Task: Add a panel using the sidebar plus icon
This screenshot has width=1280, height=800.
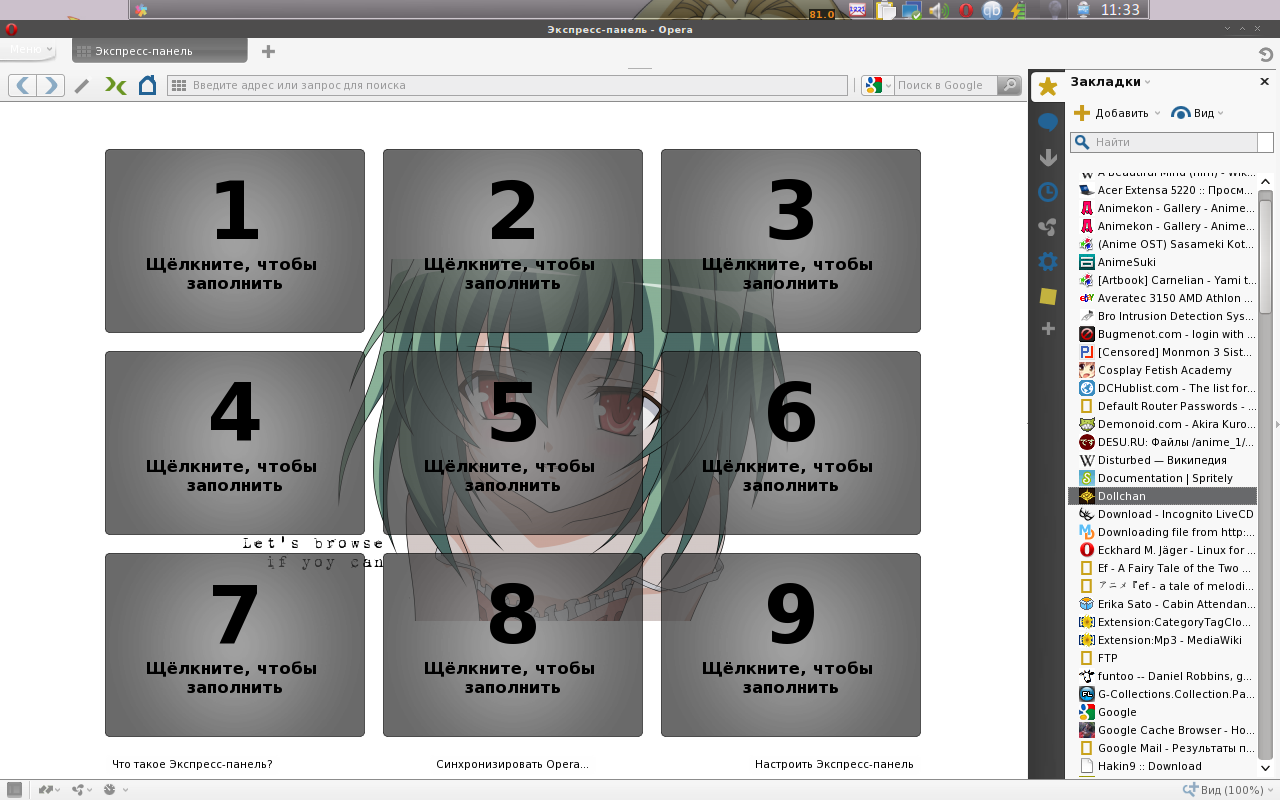Action: [1048, 328]
